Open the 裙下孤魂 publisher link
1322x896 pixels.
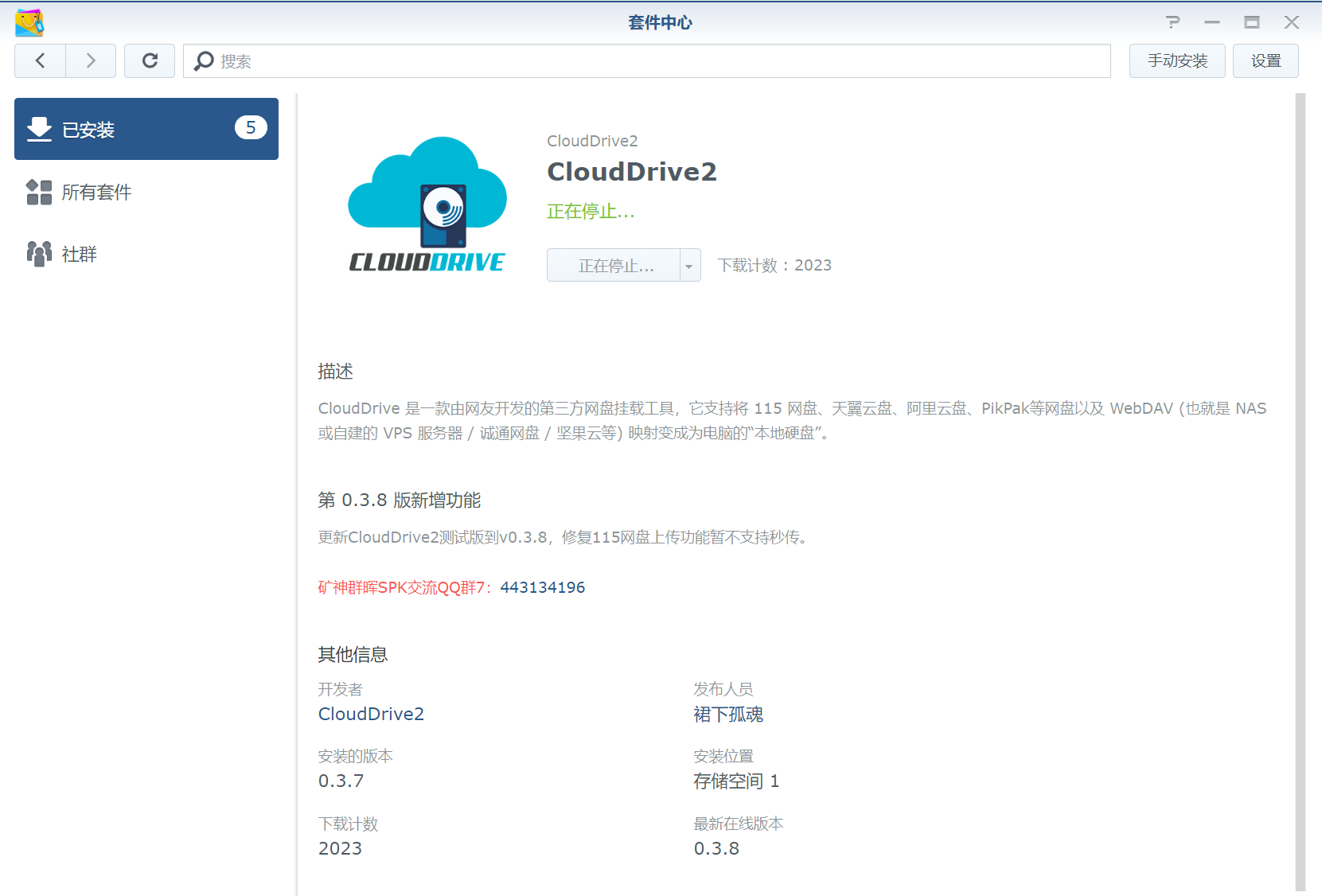(x=728, y=715)
